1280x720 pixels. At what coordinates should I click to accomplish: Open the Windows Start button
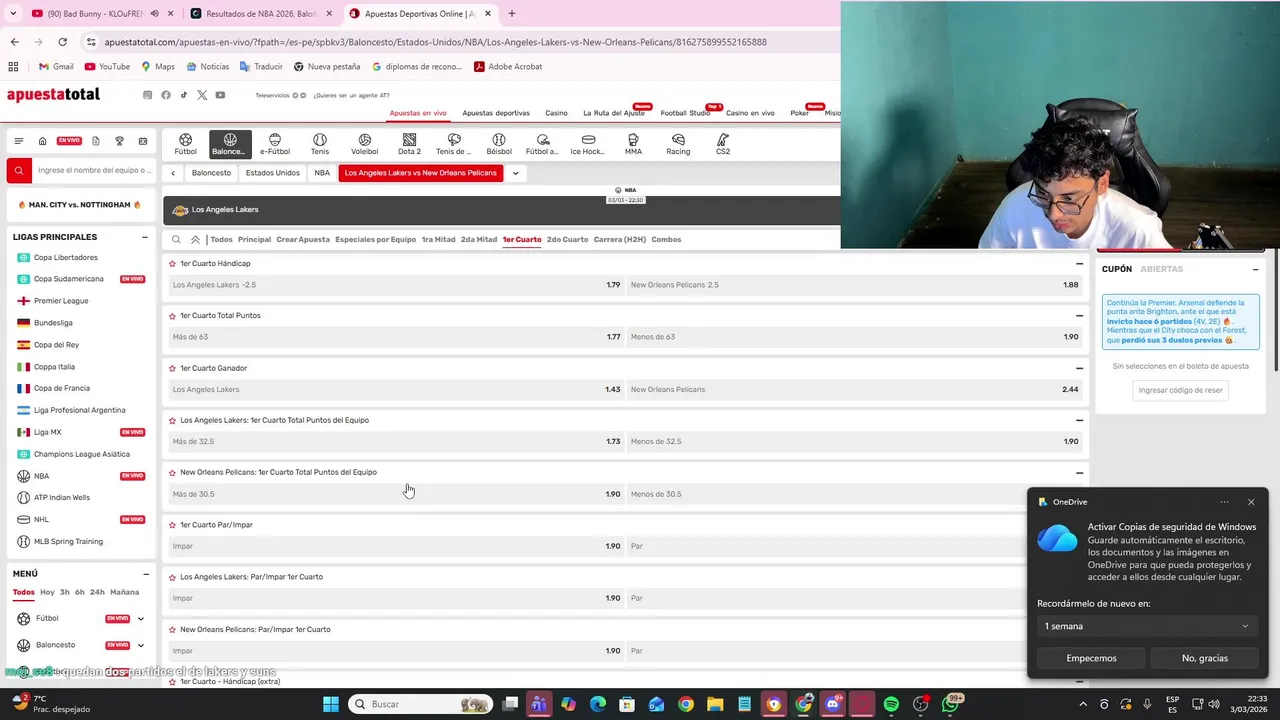[x=331, y=704]
